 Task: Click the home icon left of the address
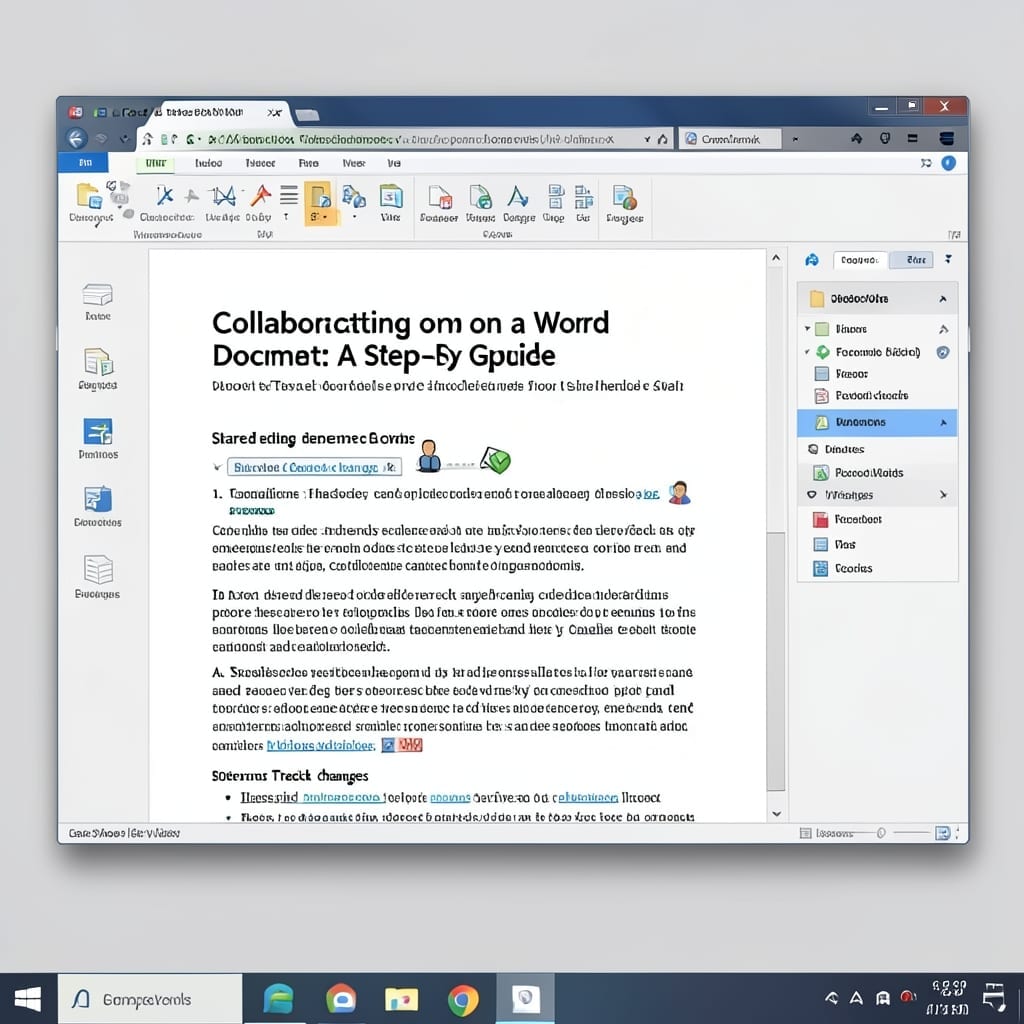(148, 138)
